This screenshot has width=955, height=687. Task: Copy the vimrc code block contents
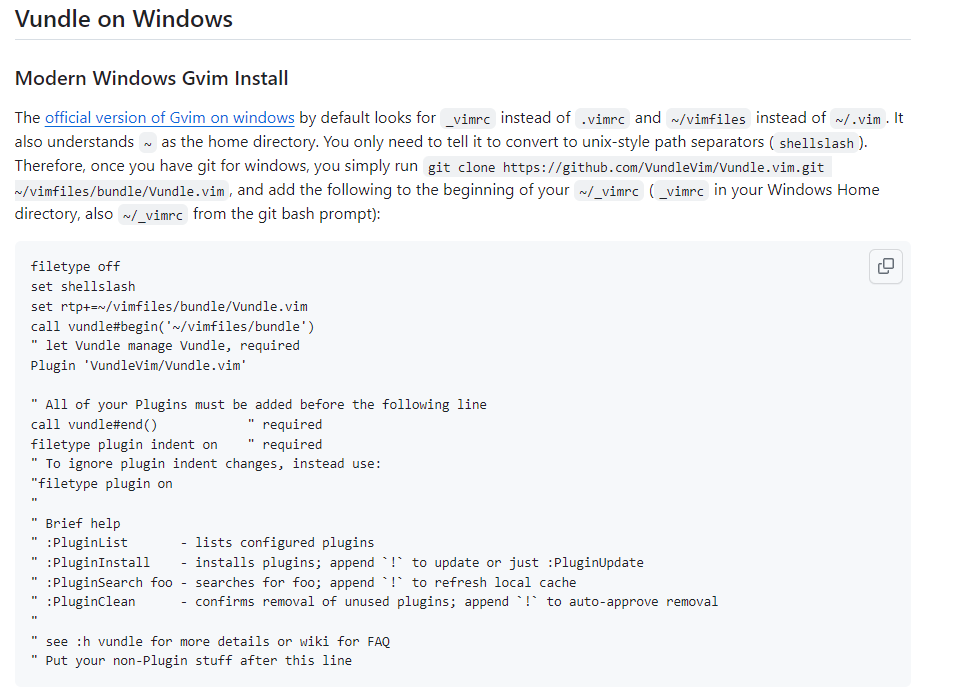886,266
